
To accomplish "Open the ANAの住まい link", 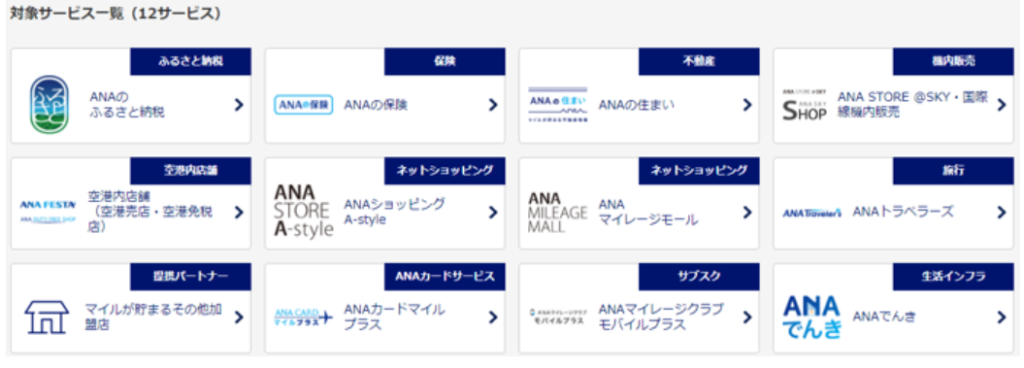I will 637,104.
